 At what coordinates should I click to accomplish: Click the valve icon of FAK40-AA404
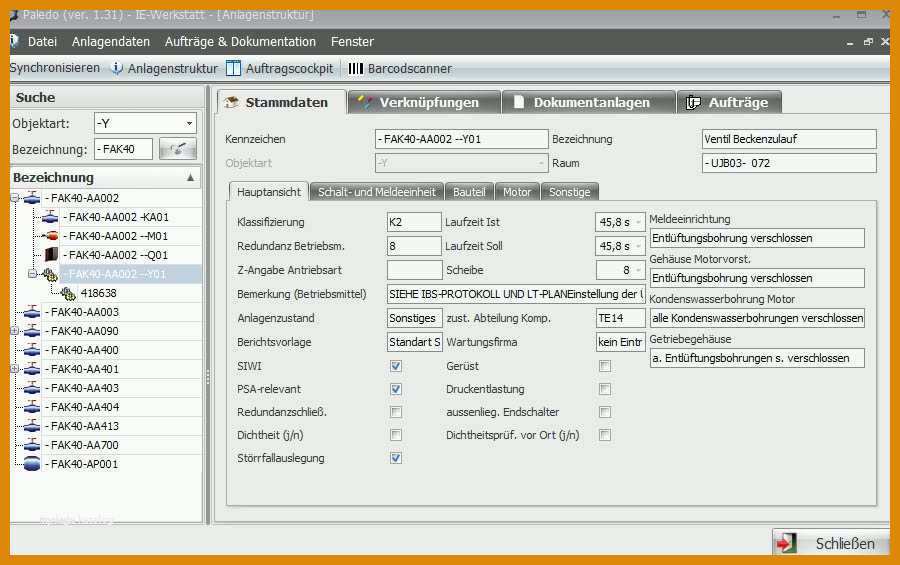[x=32, y=407]
